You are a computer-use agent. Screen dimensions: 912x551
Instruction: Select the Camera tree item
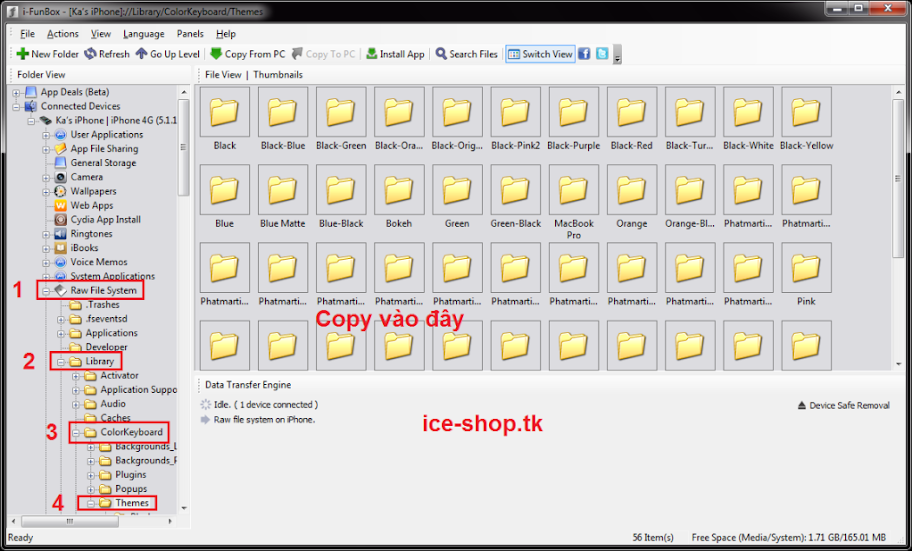click(87, 177)
